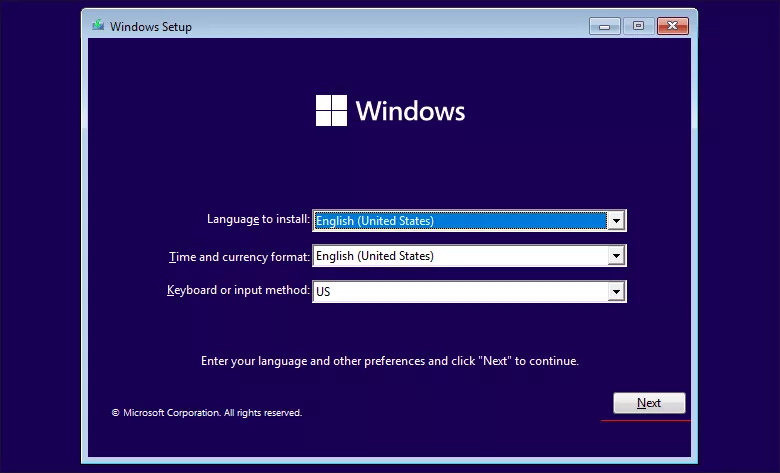Click the Keyboard or input method label
Viewport: 780px width, 473px height.
pyautogui.click(x=238, y=290)
